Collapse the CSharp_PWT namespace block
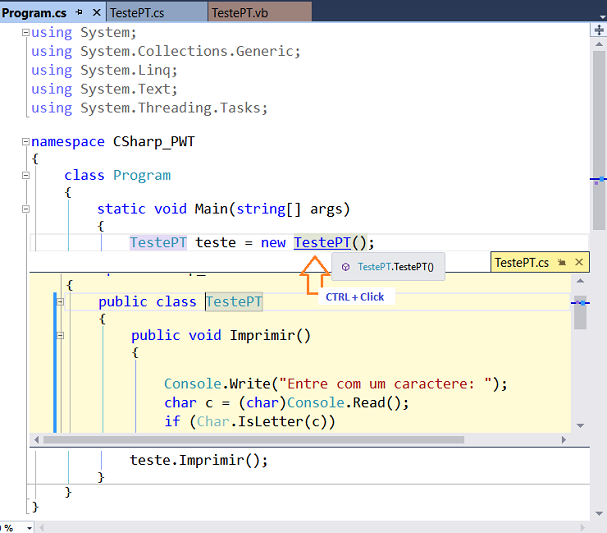 pos(26,142)
